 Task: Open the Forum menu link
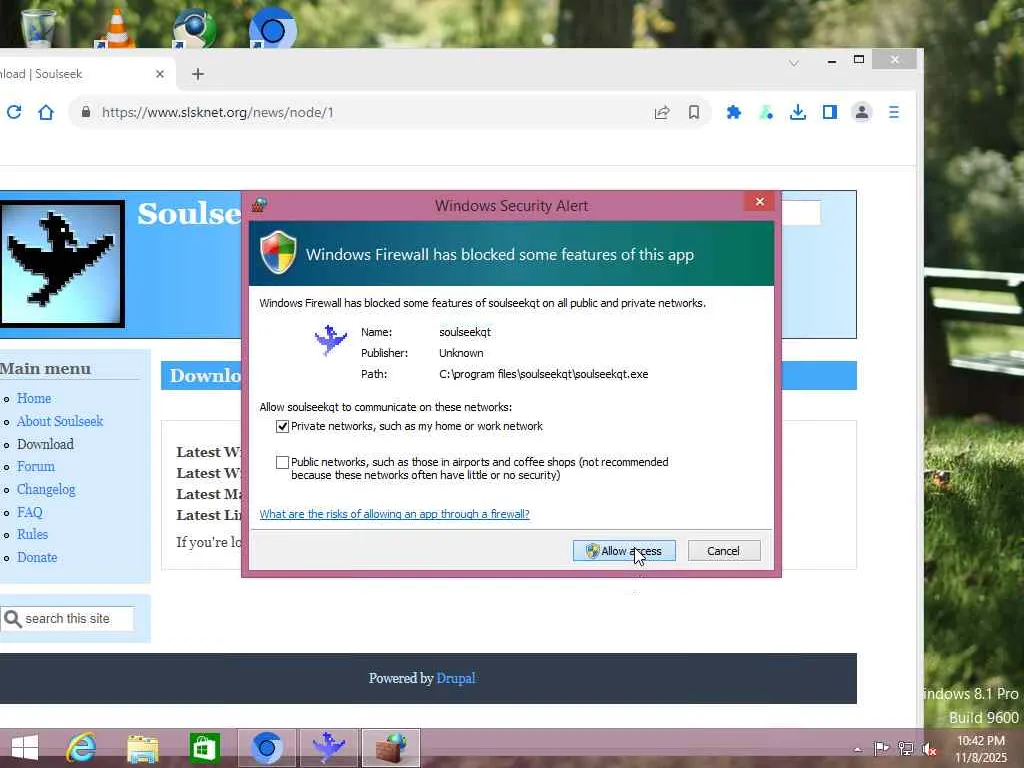click(x=36, y=466)
